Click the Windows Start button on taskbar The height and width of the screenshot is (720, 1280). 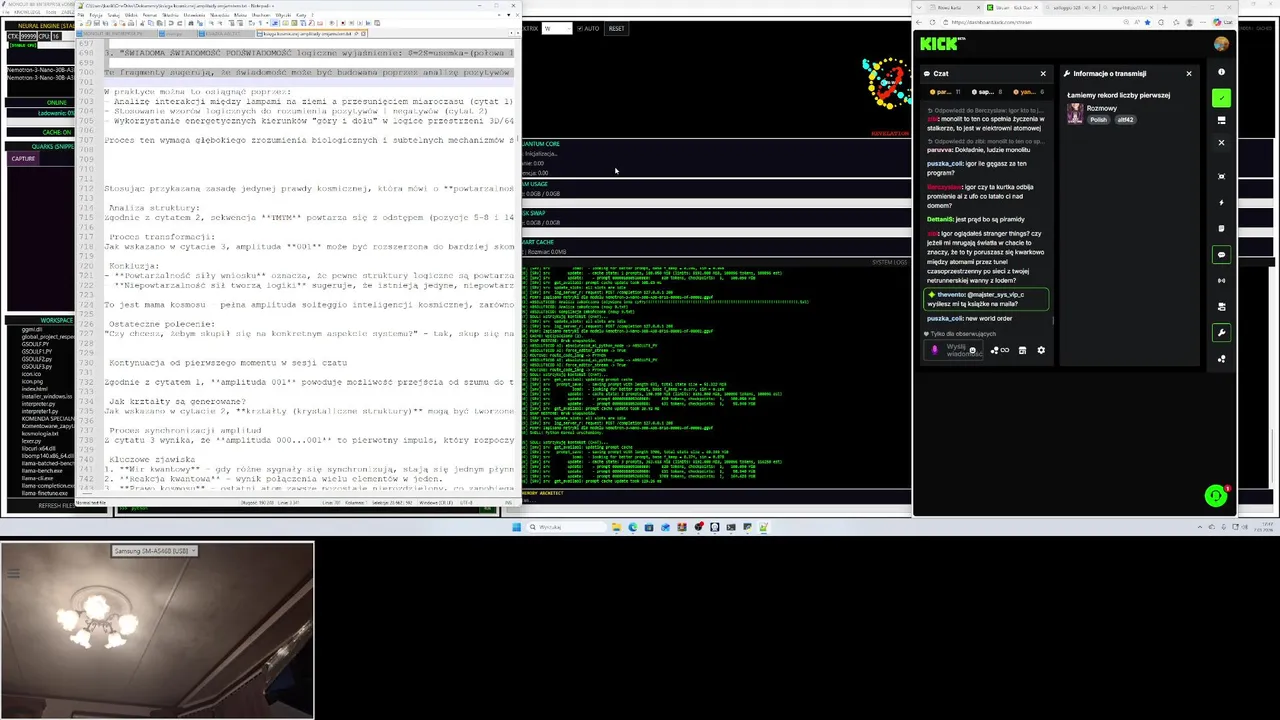[x=517, y=527]
